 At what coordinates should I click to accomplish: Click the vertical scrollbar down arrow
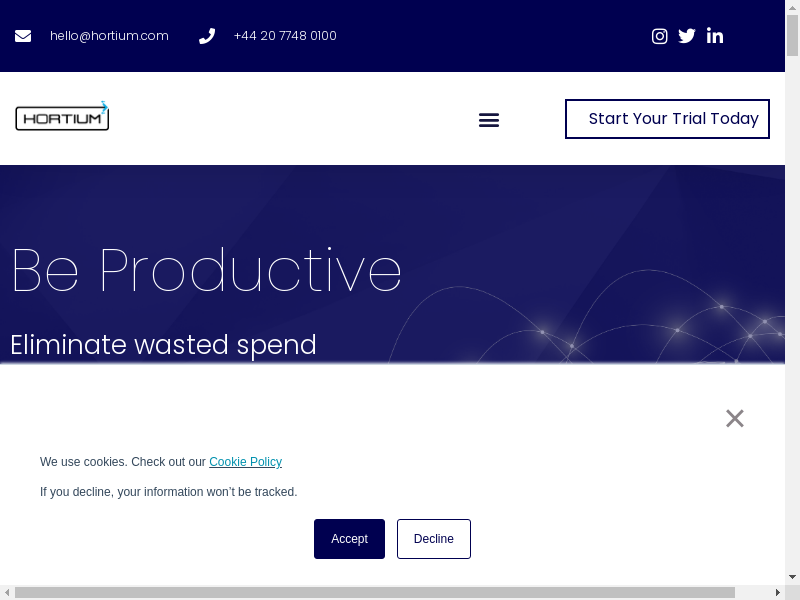point(792,577)
